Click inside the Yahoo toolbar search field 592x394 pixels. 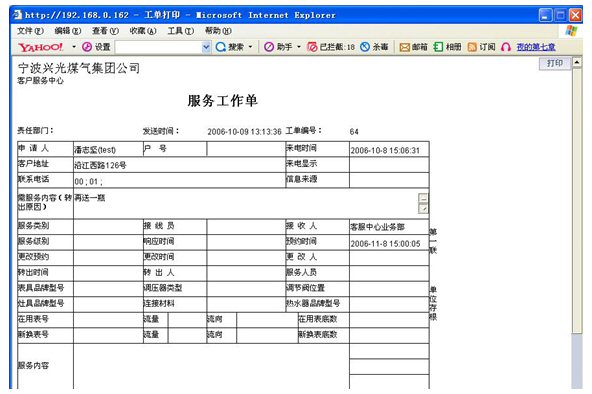(159, 47)
